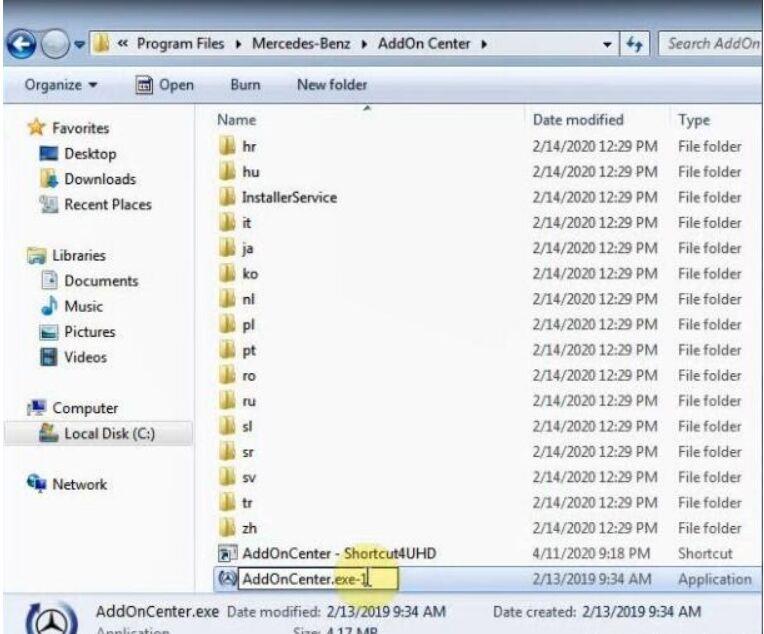
Task: Sort by the Type column header
Action: point(694,120)
